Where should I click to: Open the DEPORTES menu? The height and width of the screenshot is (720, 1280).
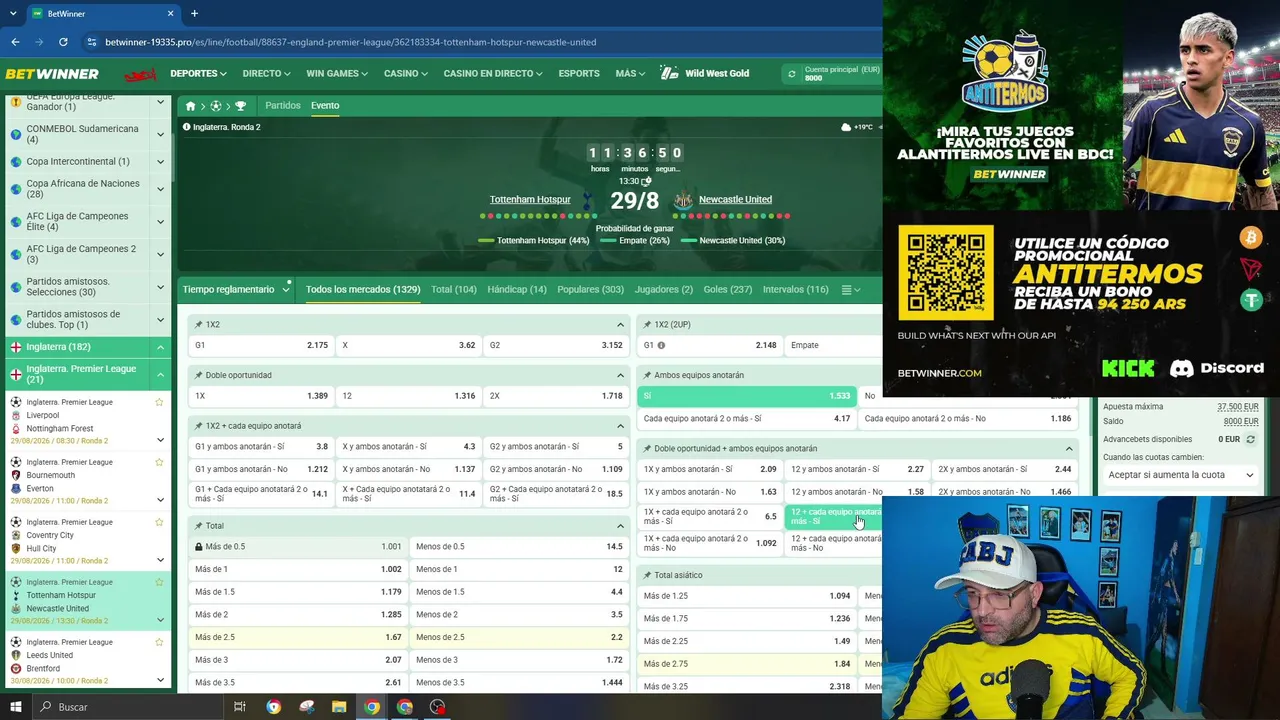198,74
